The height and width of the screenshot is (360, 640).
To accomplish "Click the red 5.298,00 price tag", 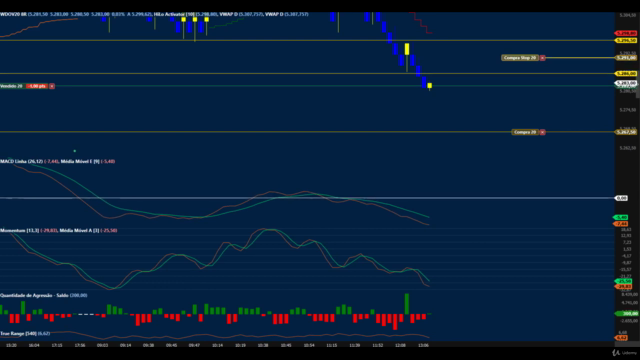I will point(626,33).
